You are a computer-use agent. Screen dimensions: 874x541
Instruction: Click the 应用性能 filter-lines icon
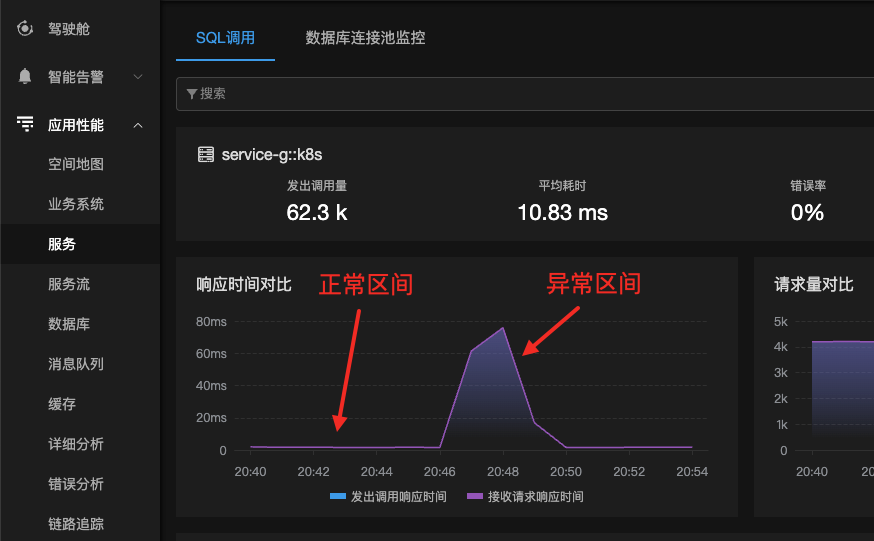(25, 124)
